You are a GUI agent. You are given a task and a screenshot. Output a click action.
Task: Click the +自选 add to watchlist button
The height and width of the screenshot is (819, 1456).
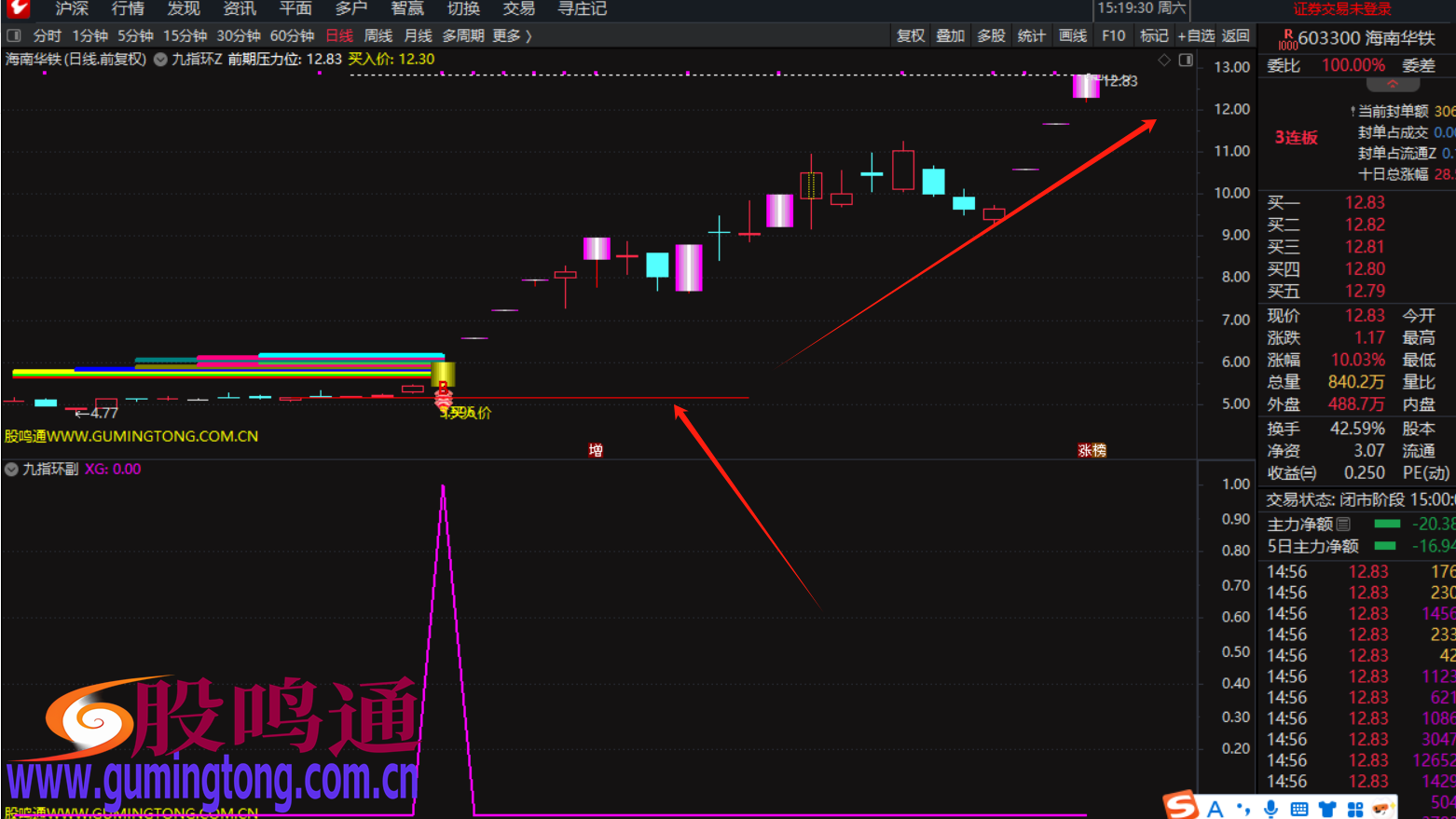(1196, 35)
